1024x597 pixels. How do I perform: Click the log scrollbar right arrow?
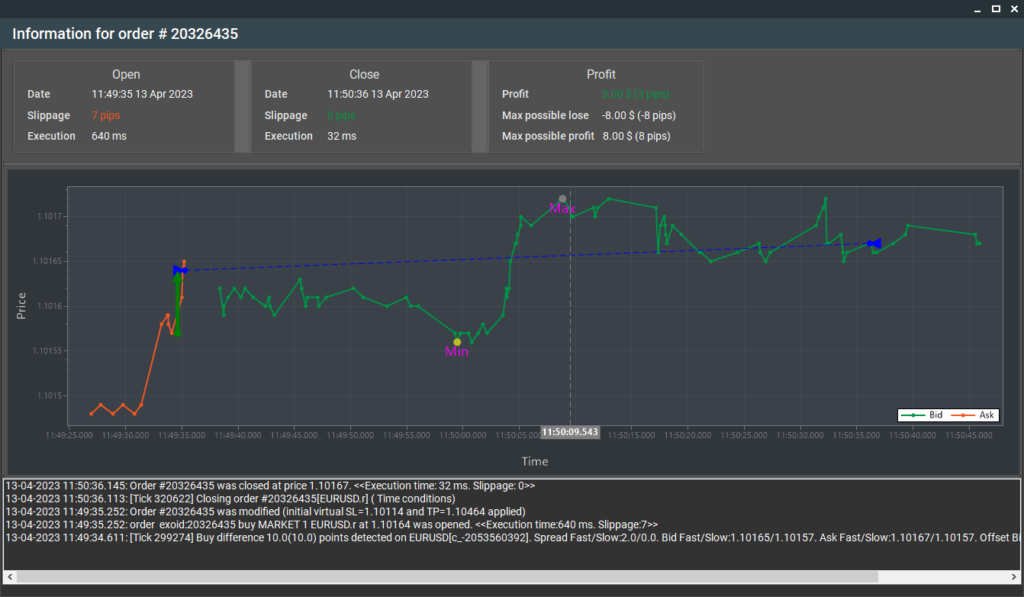[1013, 577]
